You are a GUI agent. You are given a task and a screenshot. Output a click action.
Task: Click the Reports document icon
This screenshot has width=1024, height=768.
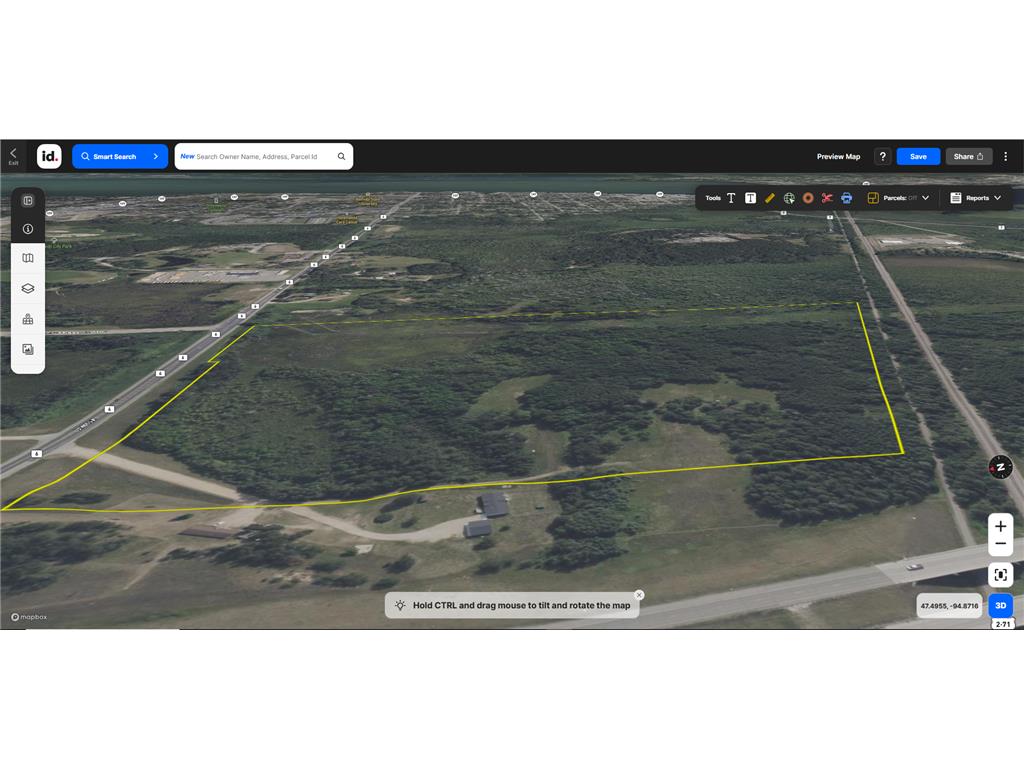[x=955, y=198]
